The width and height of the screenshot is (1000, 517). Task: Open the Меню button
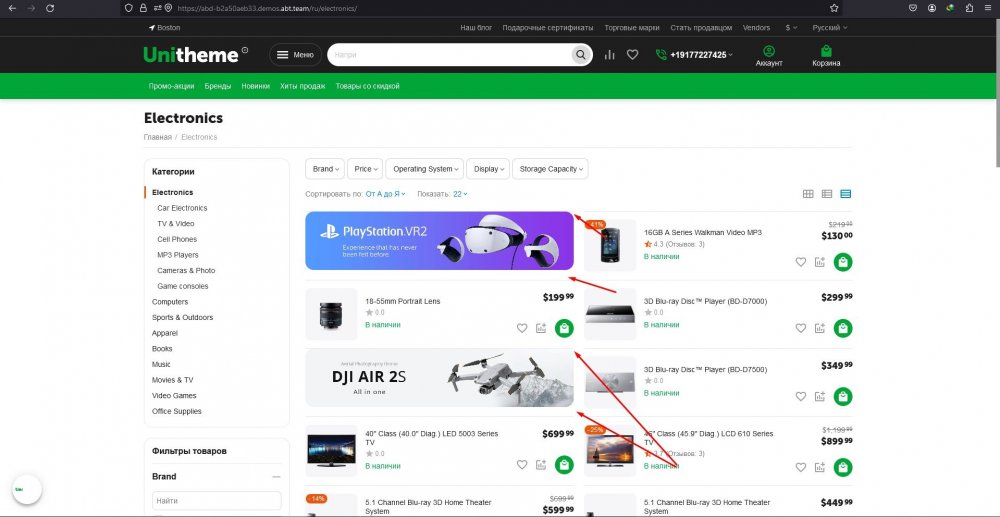295,55
